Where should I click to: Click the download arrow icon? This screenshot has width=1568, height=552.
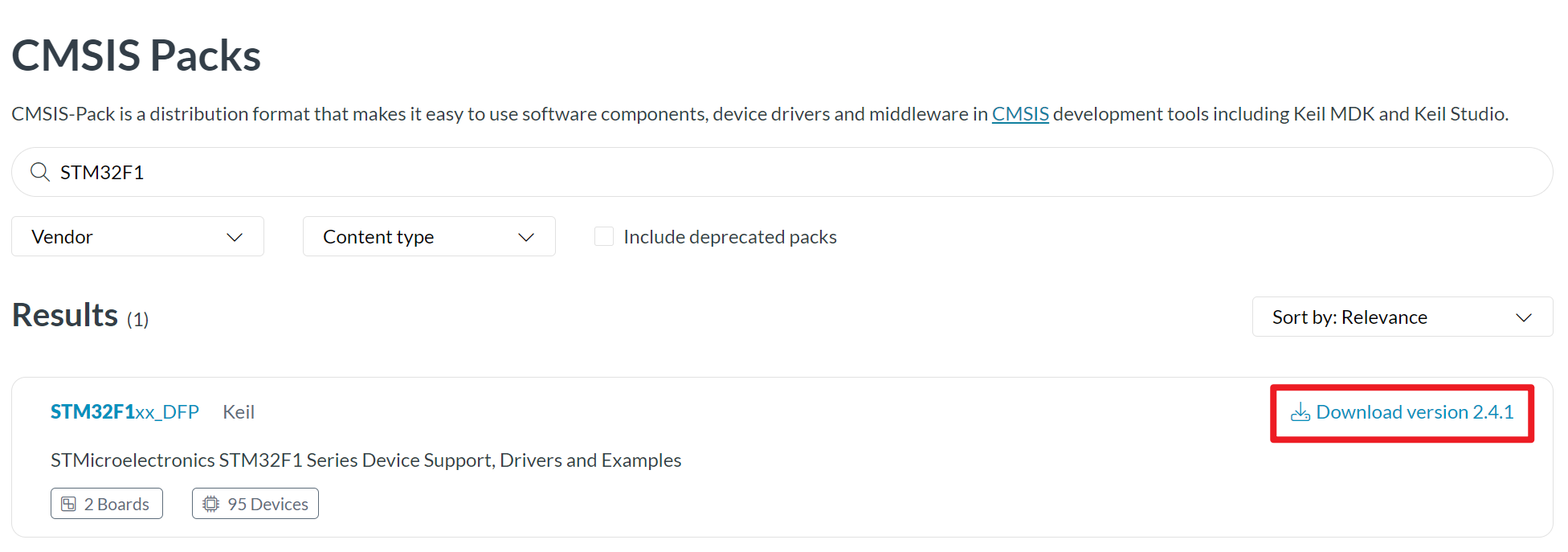tap(1300, 412)
